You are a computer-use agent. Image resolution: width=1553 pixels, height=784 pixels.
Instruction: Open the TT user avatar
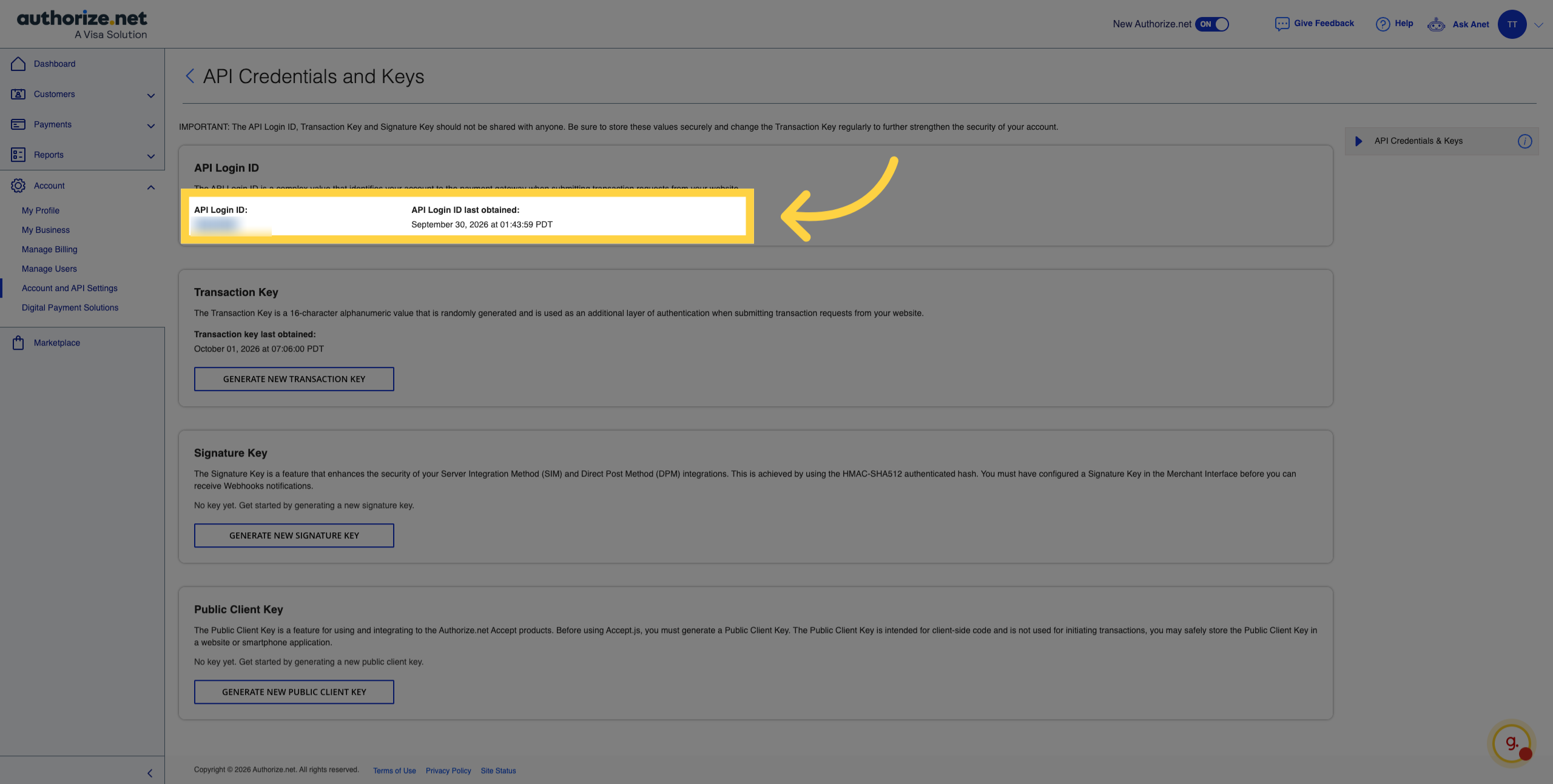tap(1512, 24)
